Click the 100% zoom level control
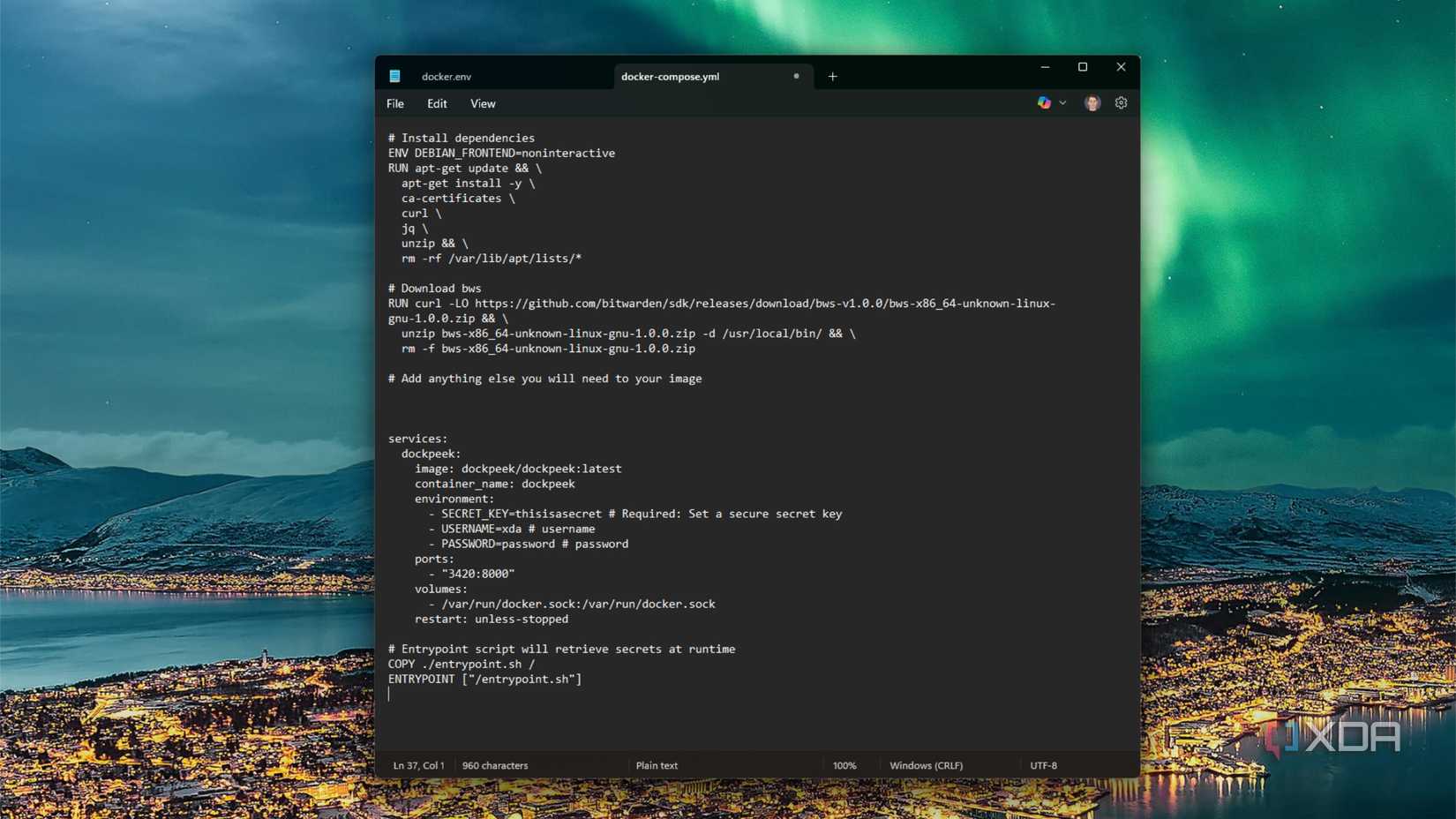 click(x=844, y=765)
